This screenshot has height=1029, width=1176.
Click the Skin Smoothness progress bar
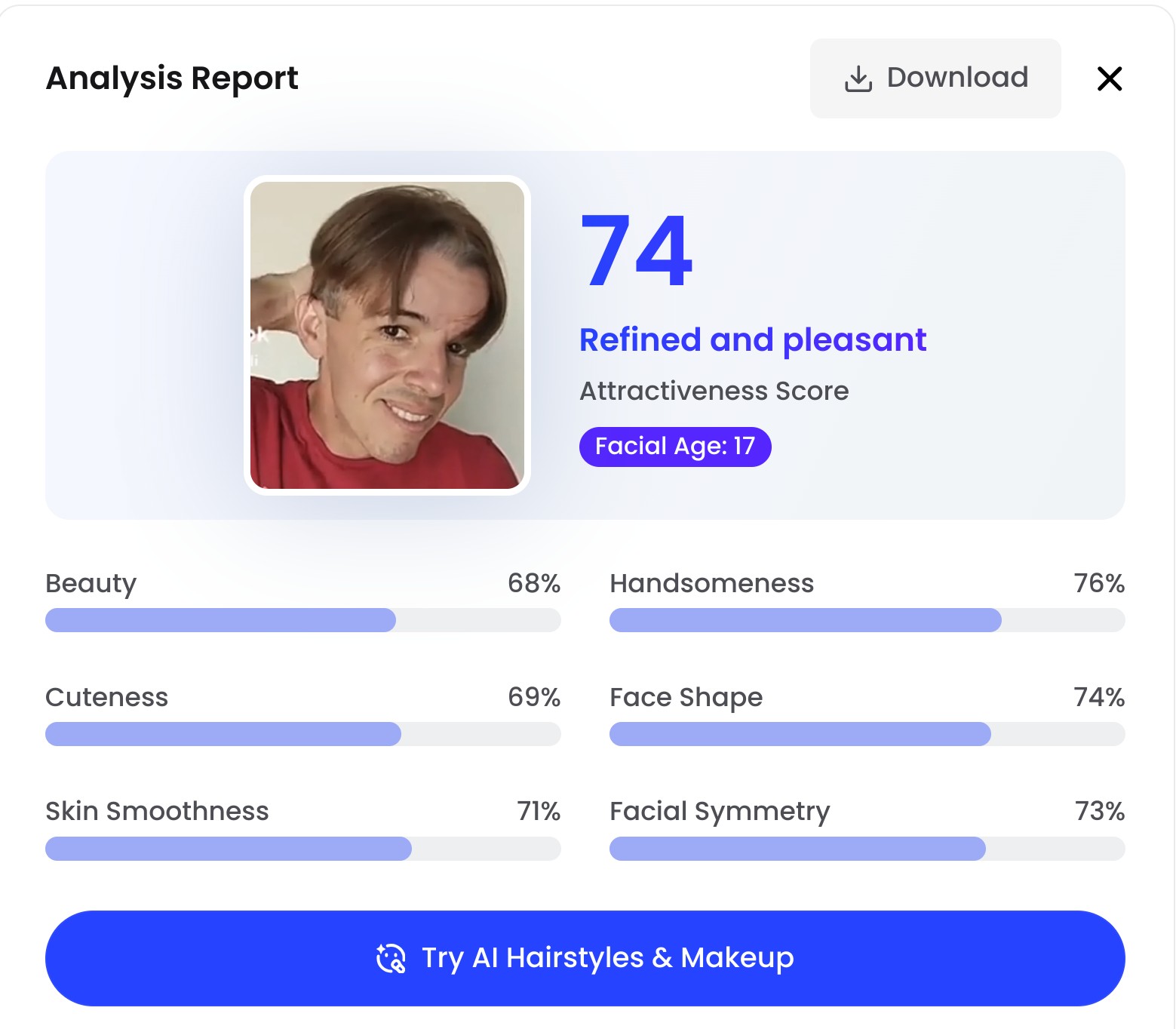[x=303, y=849]
